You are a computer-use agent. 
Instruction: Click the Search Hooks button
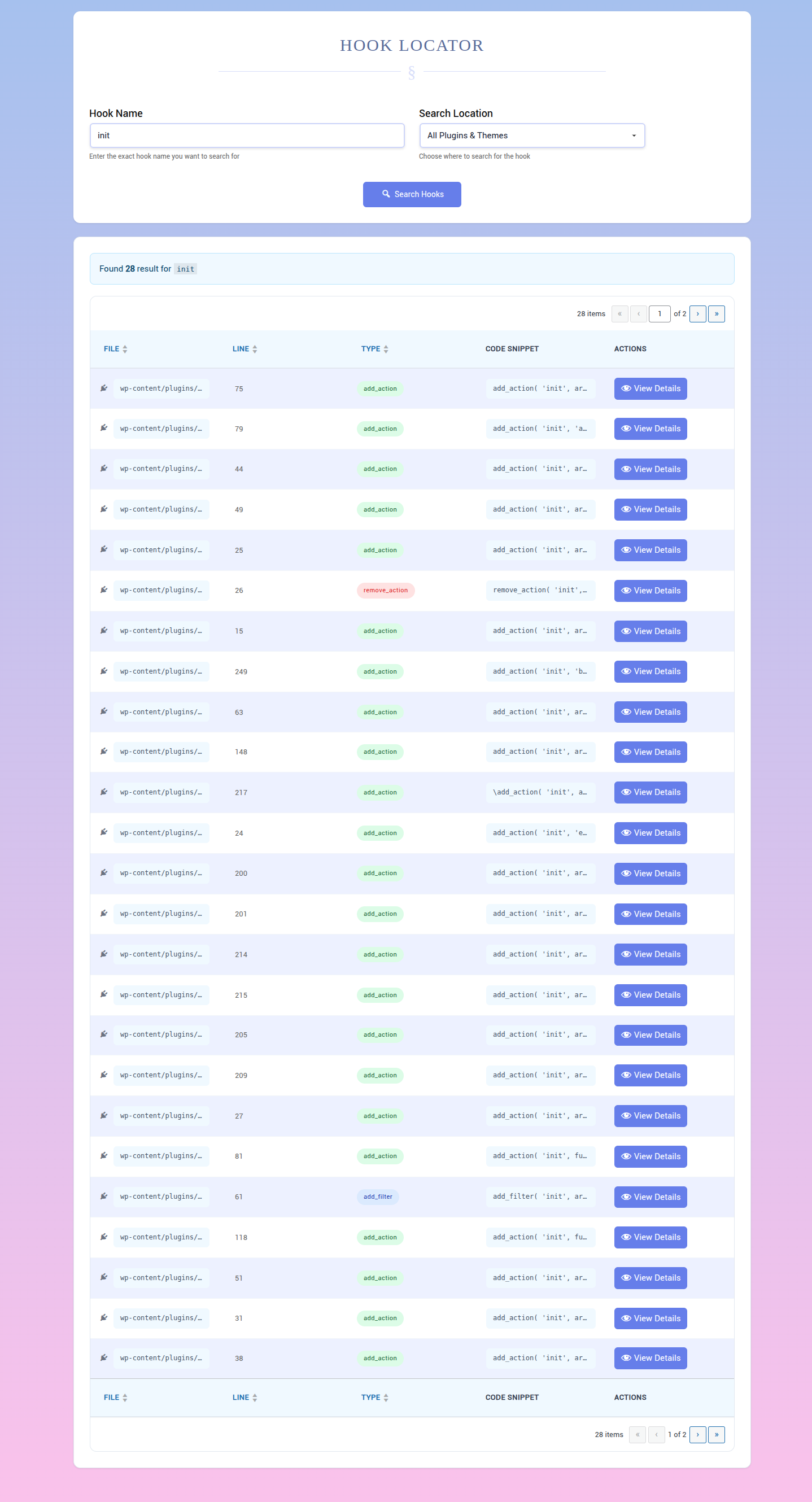(x=412, y=194)
